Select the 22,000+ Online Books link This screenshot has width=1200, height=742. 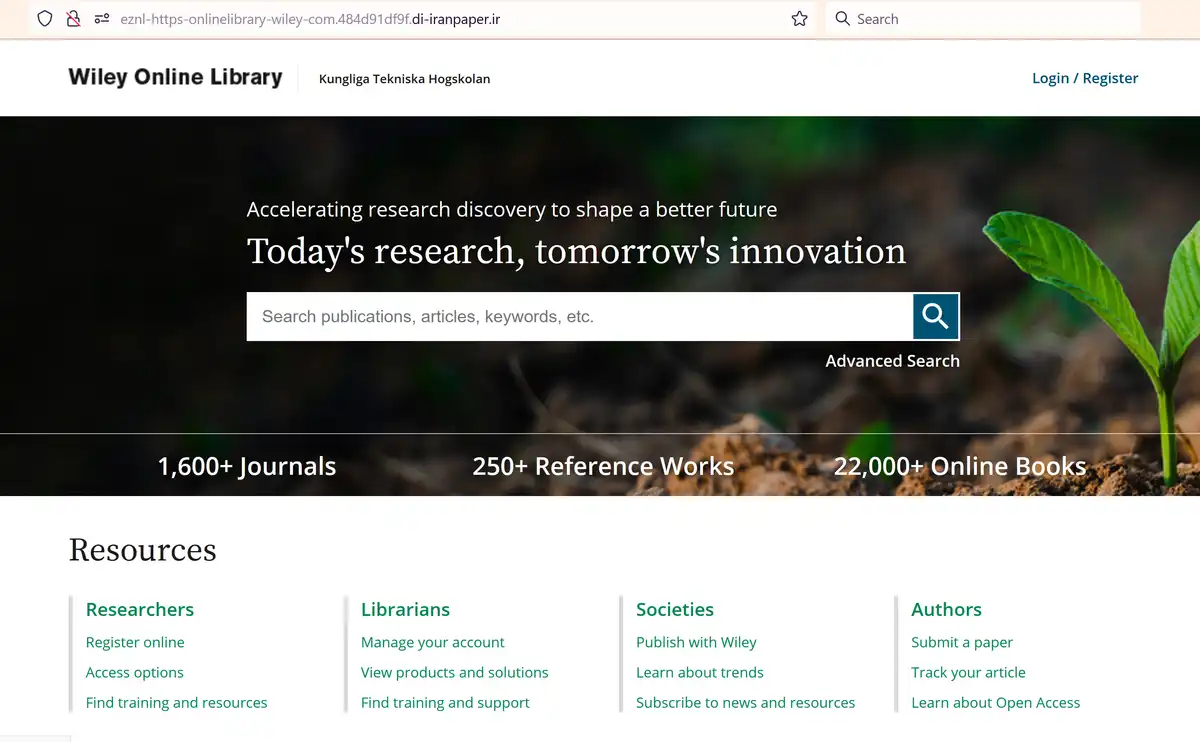(960, 466)
